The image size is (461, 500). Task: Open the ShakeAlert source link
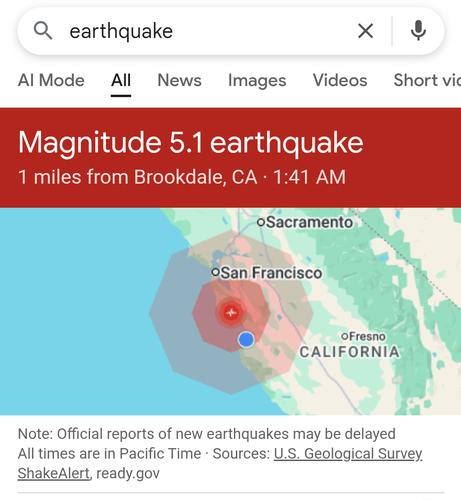(54, 473)
